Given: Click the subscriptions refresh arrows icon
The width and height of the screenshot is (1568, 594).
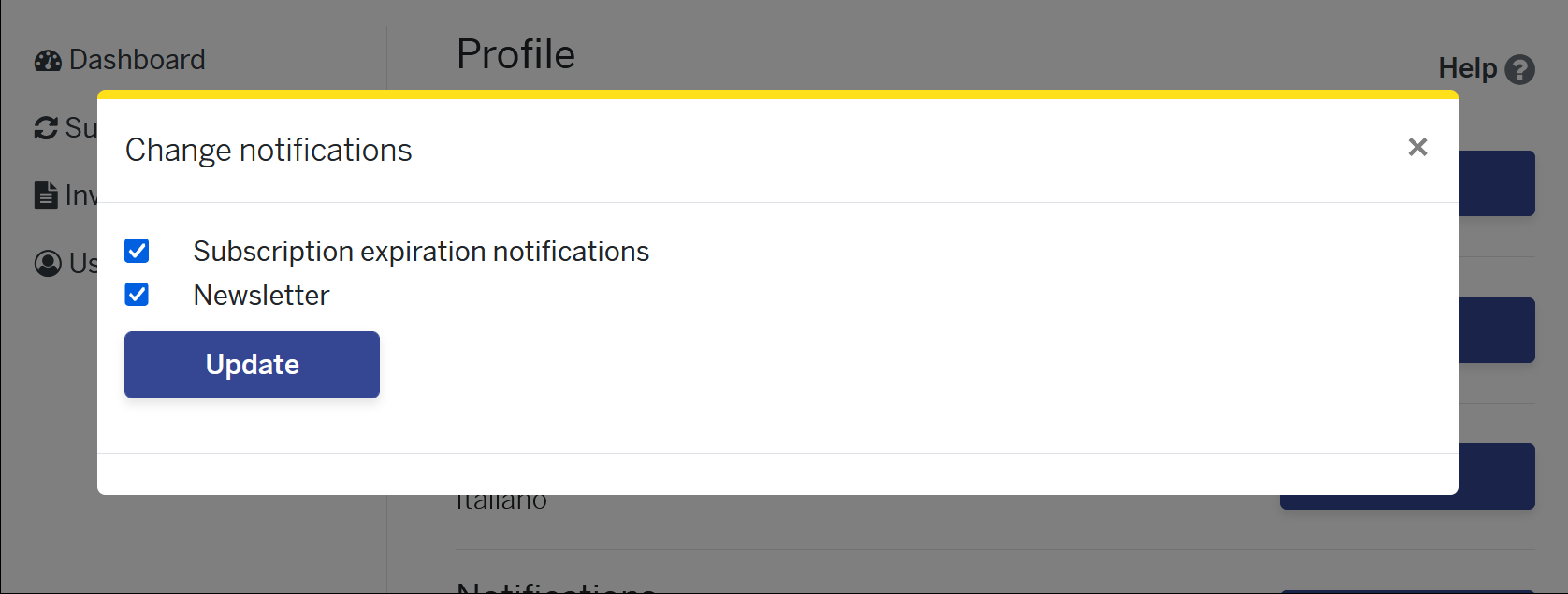Looking at the screenshot, I should (x=46, y=128).
